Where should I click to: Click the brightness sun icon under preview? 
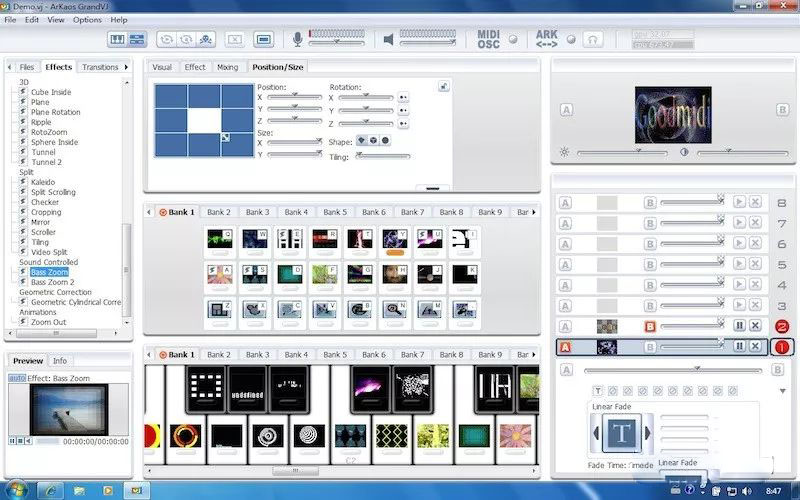(x=564, y=152)
